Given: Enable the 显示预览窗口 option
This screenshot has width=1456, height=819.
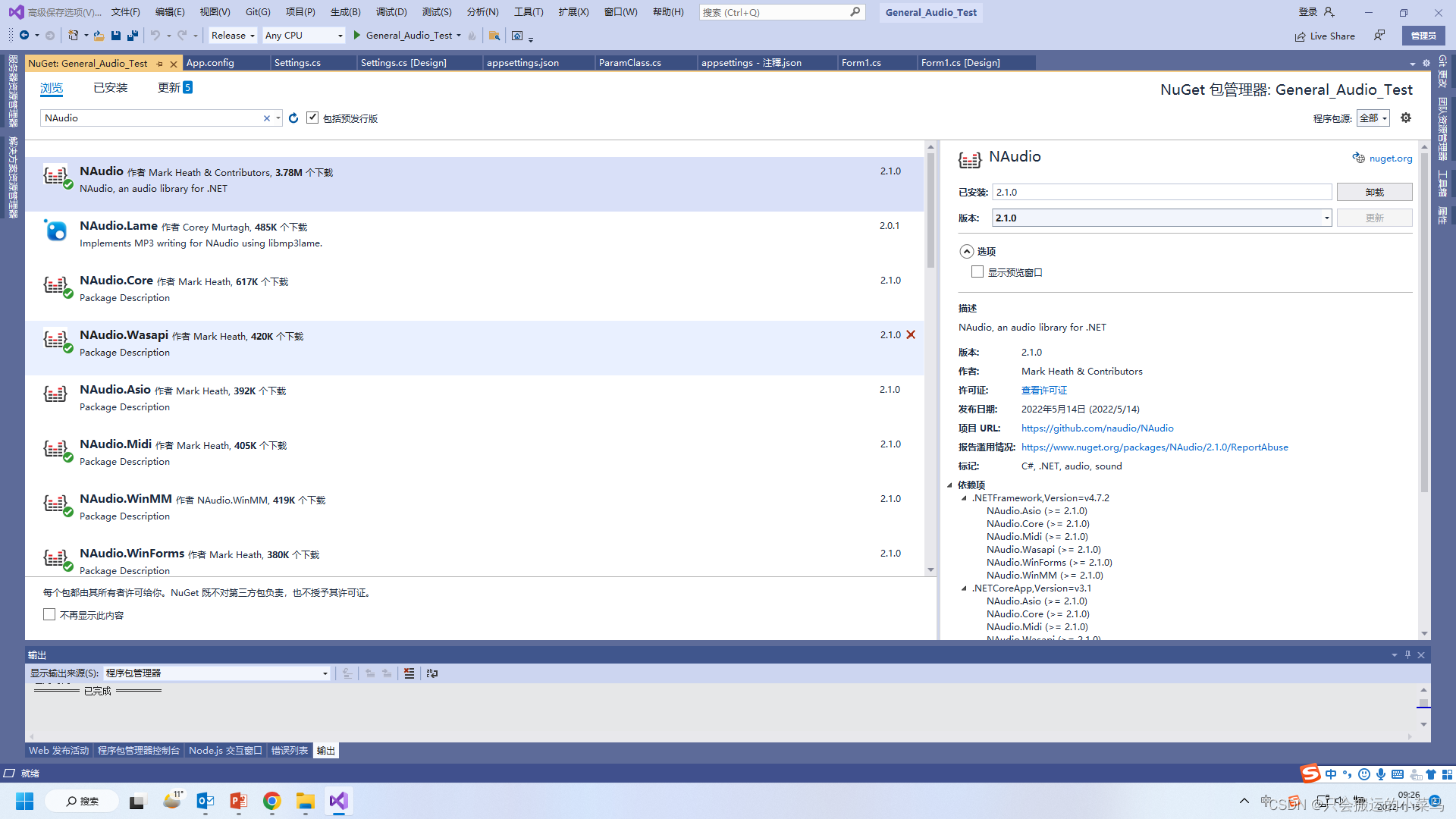Looking at the screenshot, I should pyautogui.click(x=977, y=271).
